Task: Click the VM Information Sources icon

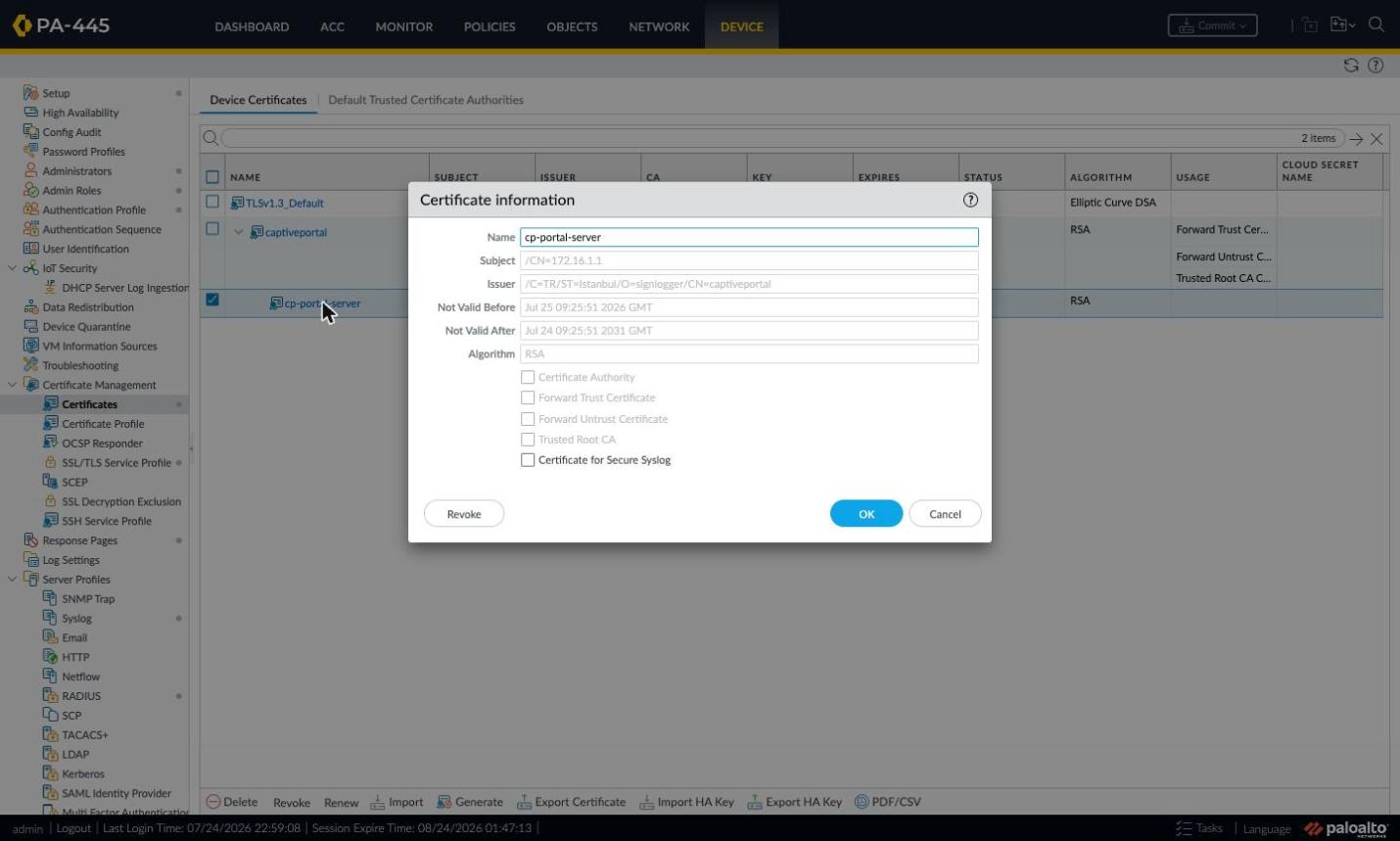Action: click(30, 346)
